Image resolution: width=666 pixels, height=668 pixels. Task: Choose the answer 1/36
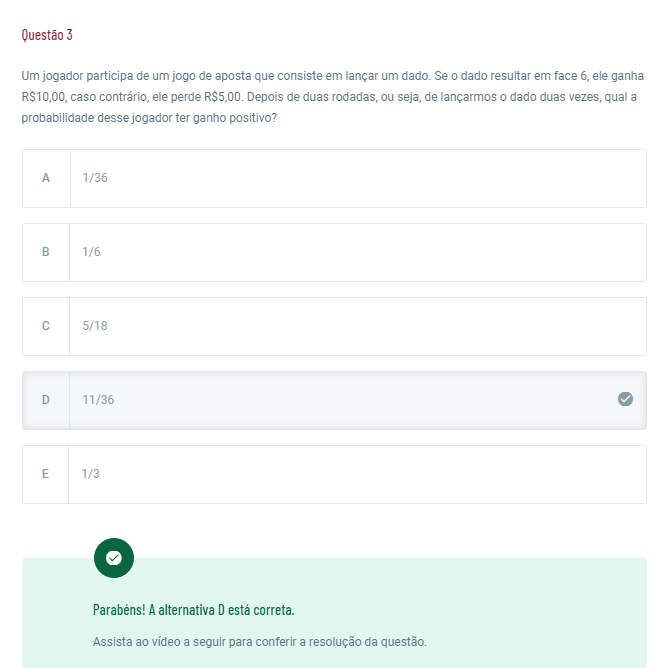[x=95, y=178]
